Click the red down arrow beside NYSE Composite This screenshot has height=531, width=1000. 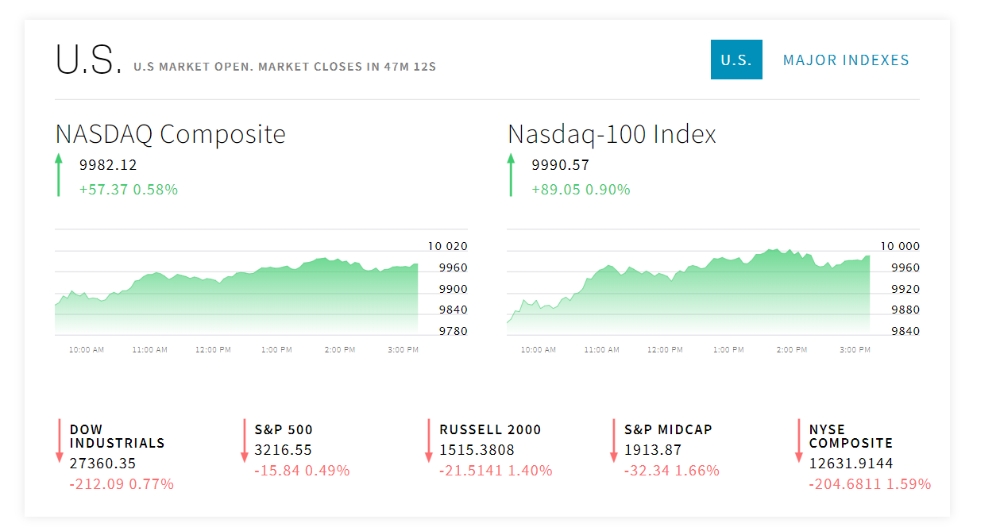(798, 441)
